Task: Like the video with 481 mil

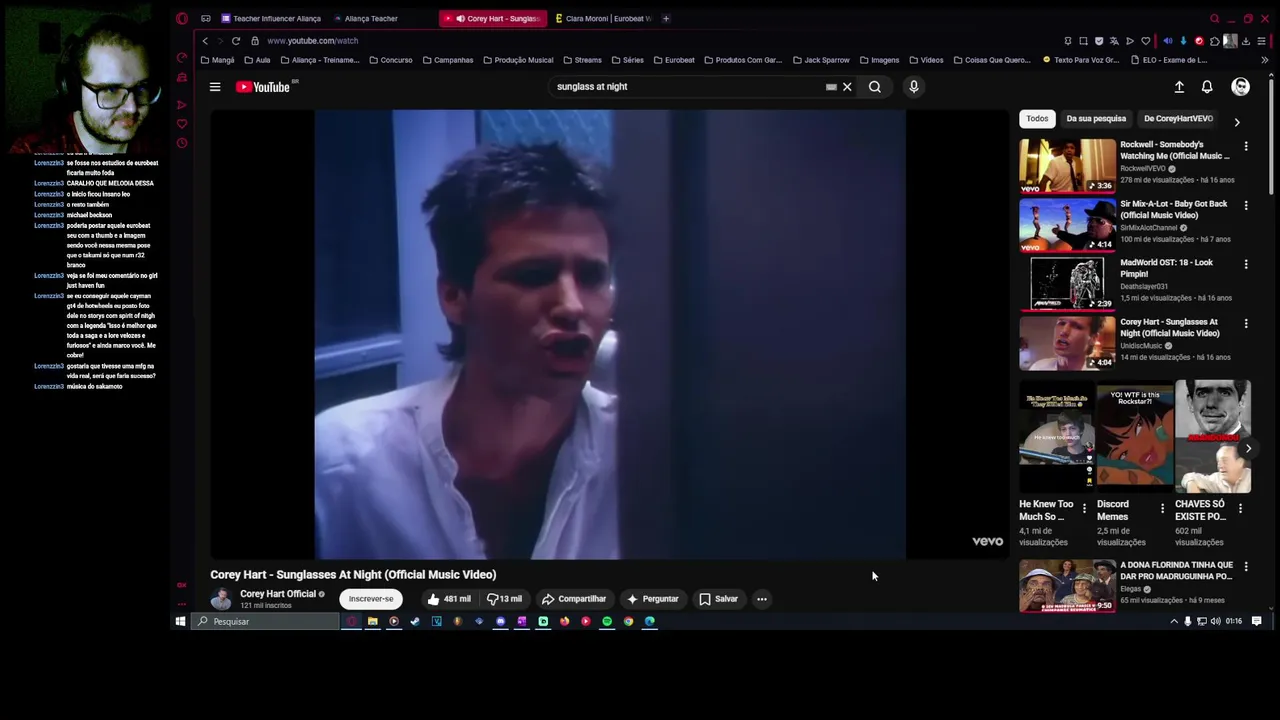Action: pyautogui.click(x=448, y=599)
